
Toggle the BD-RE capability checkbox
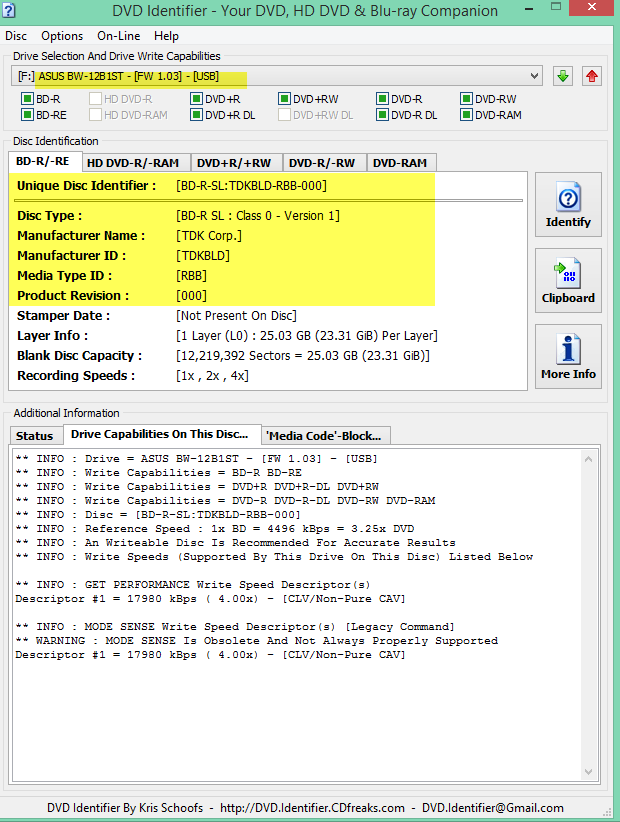tap(27, 115)
